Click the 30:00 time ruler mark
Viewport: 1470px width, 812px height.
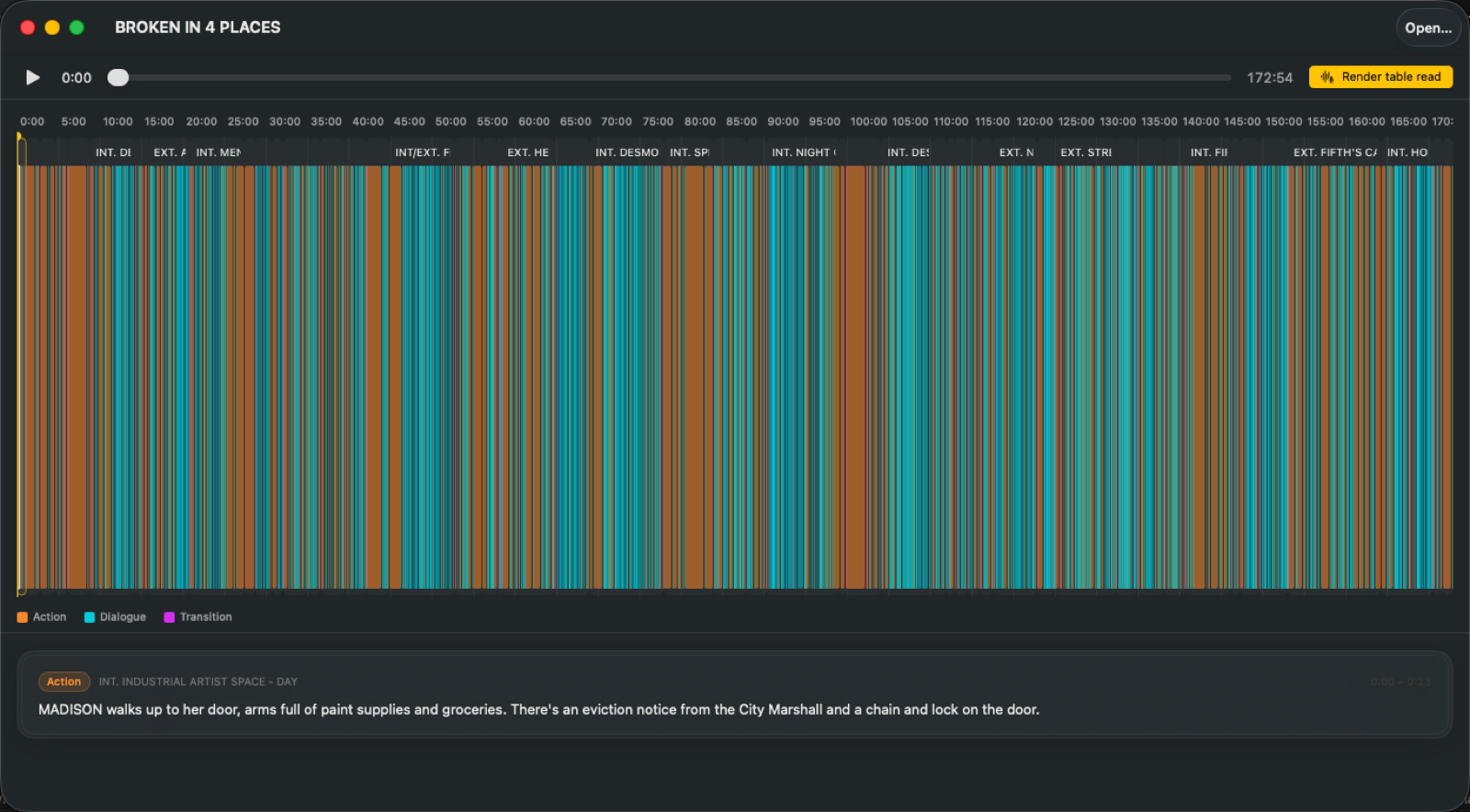(x=285, y=121)
